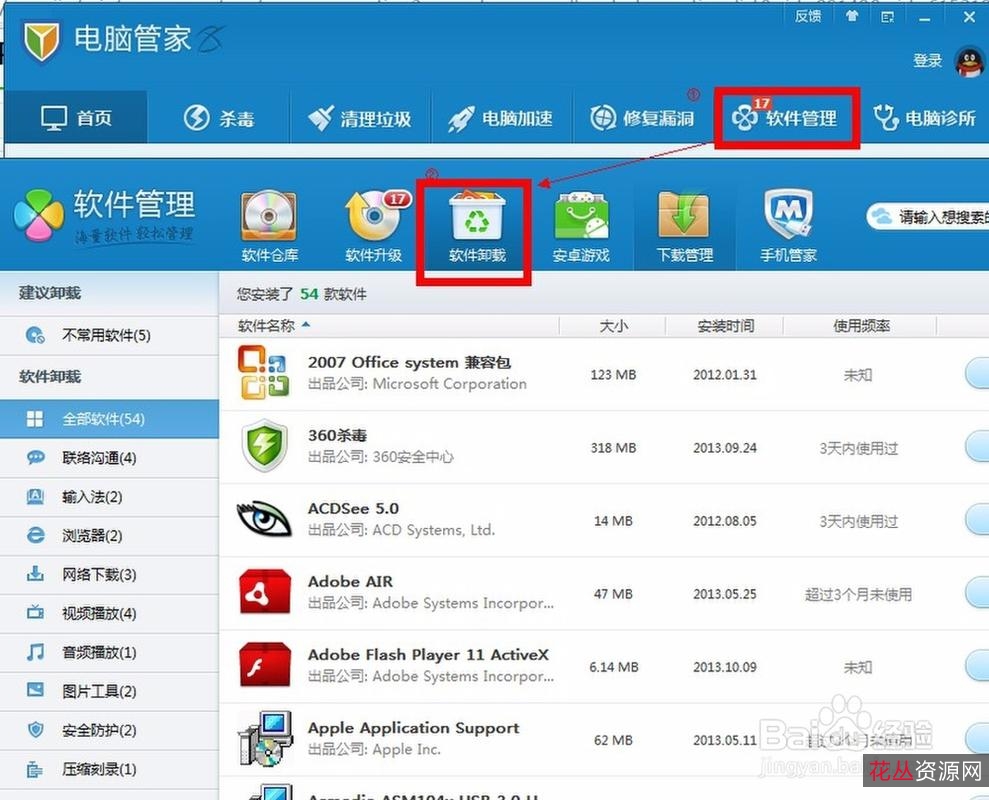This screenshot has width=989, height=800.
Task: Open the 清理垃圾 junk cleanup tool
Action: click(x=360, y=116)
